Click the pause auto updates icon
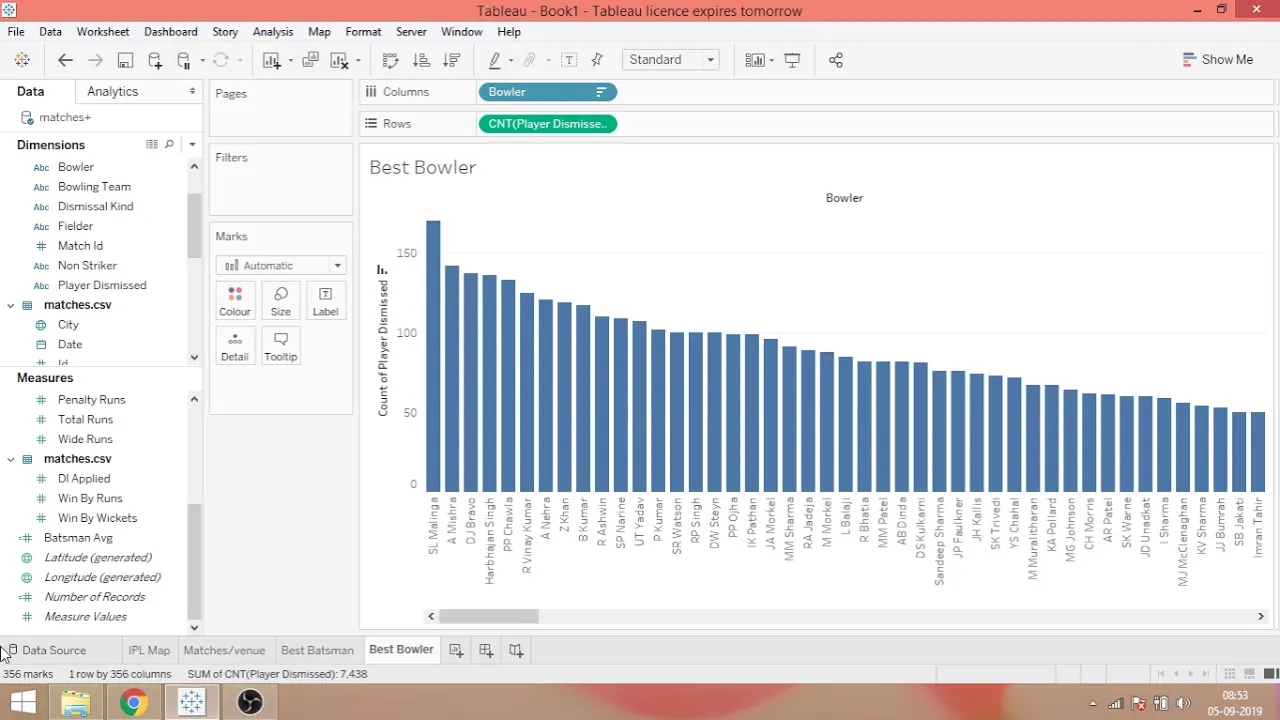 click(x=183, y=60)
